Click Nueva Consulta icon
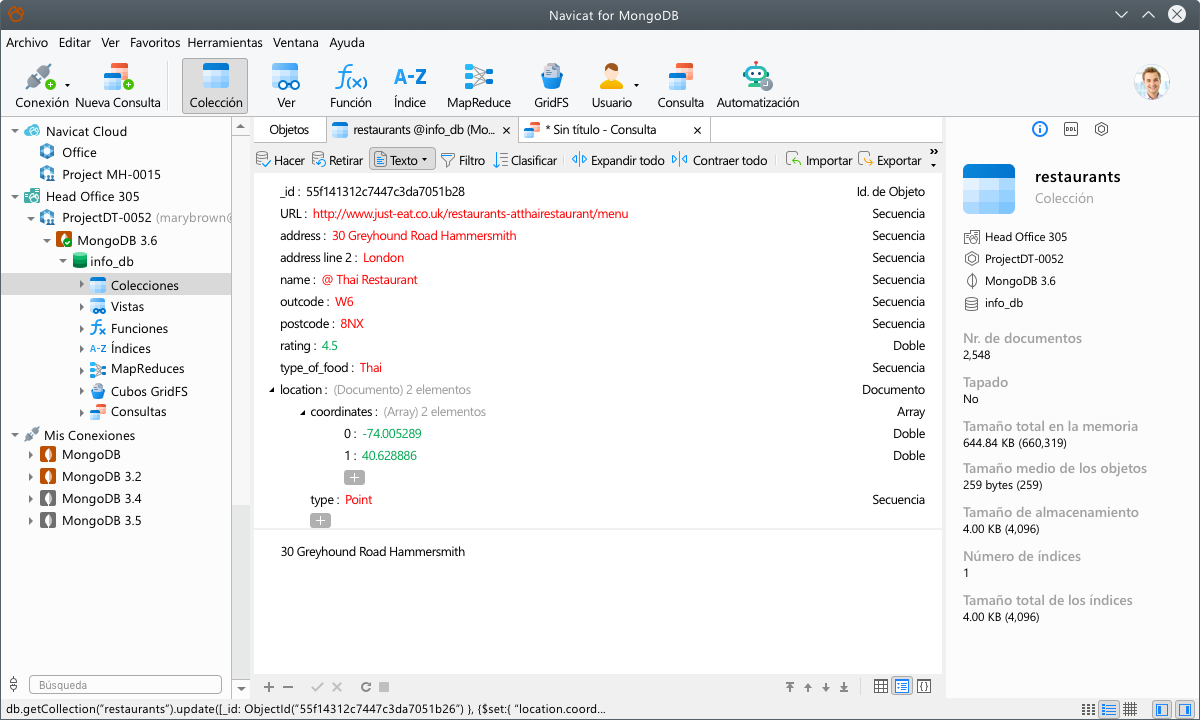This screenshot has width=1200, height=720. [x=118, y=86]
